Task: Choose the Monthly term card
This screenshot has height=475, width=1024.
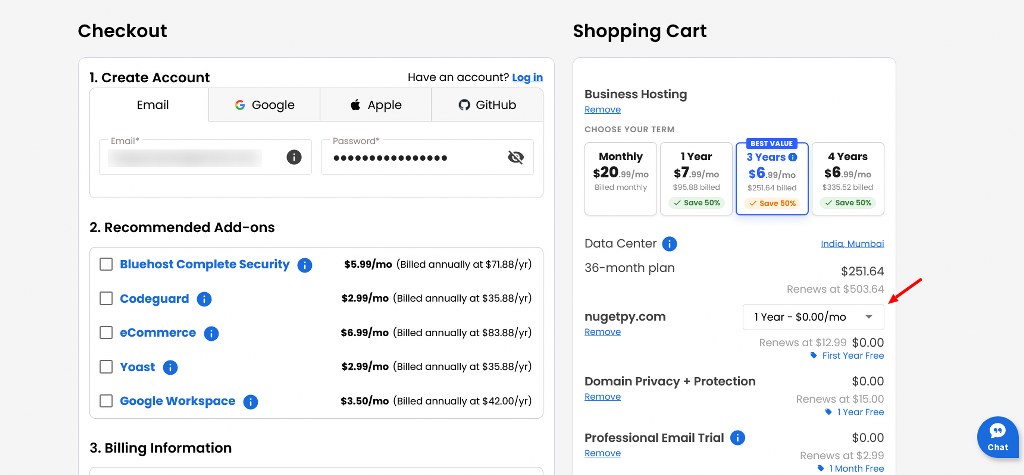Action: pos(620,178)
